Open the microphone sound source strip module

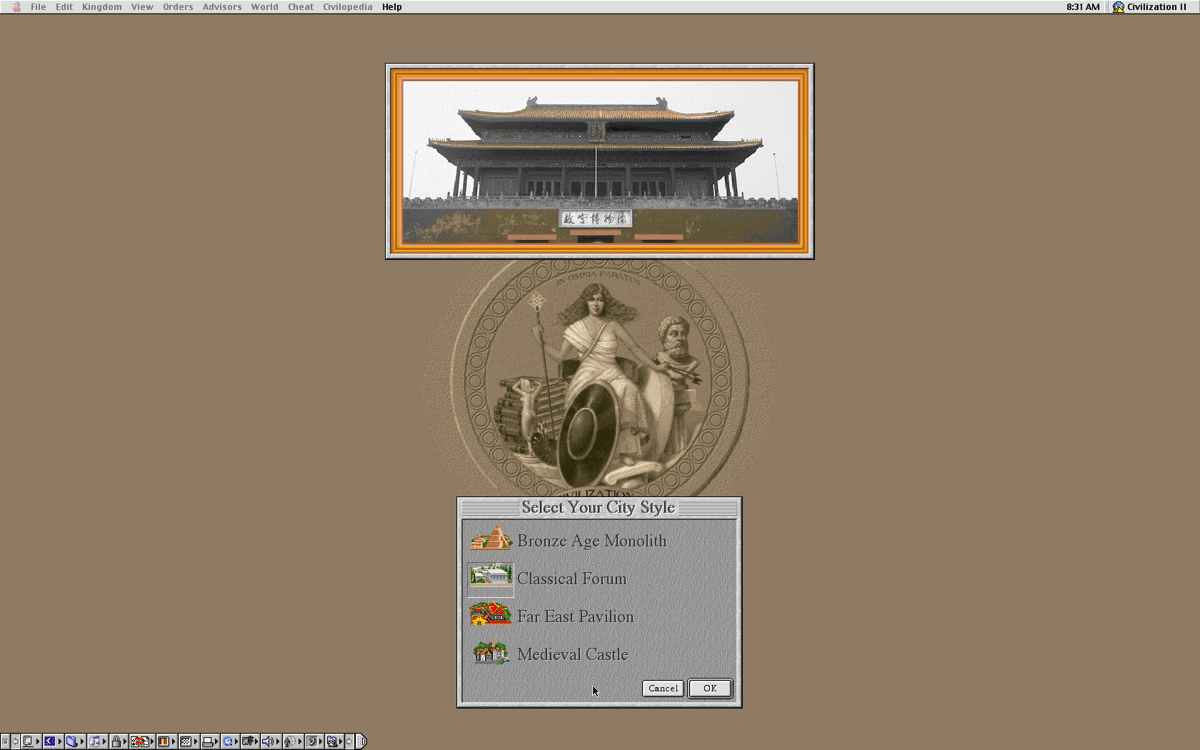point(292,741)
